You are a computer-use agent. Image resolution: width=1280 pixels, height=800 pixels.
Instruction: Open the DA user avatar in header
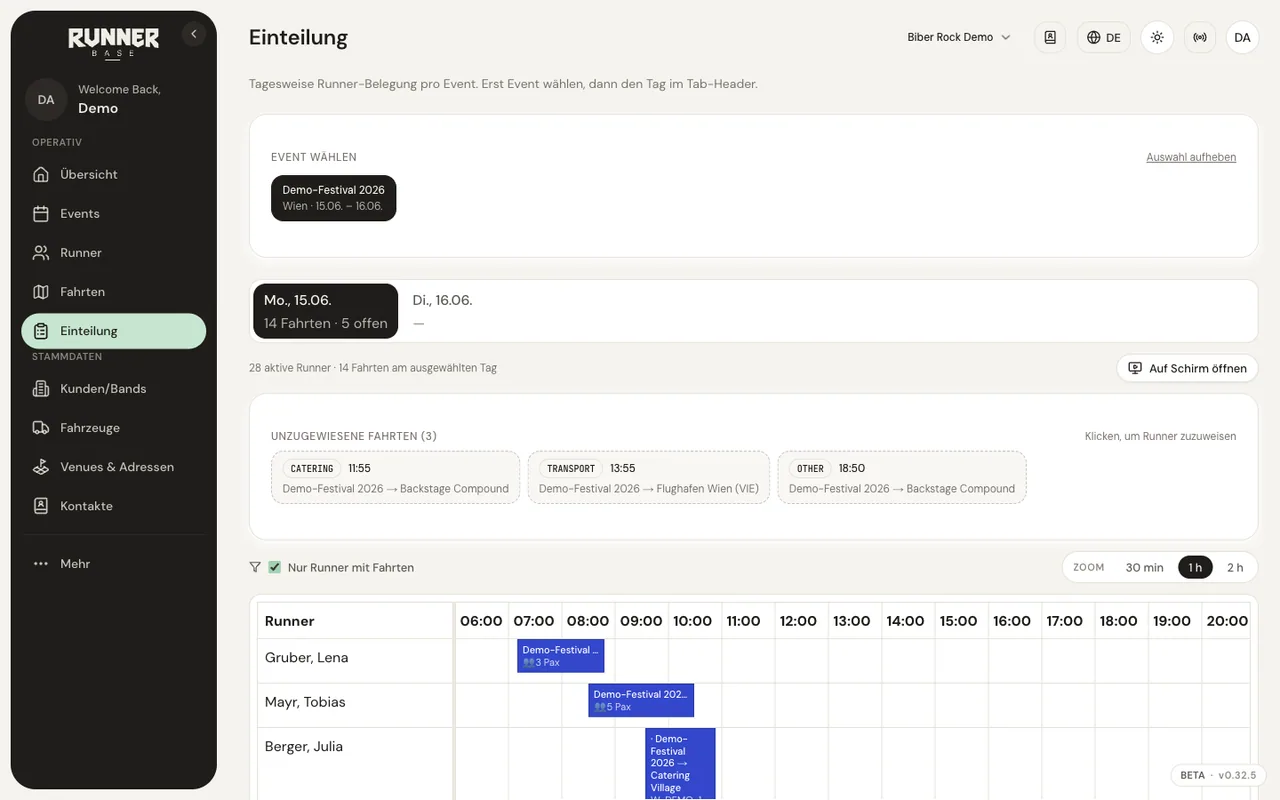tap(1242, 37)
